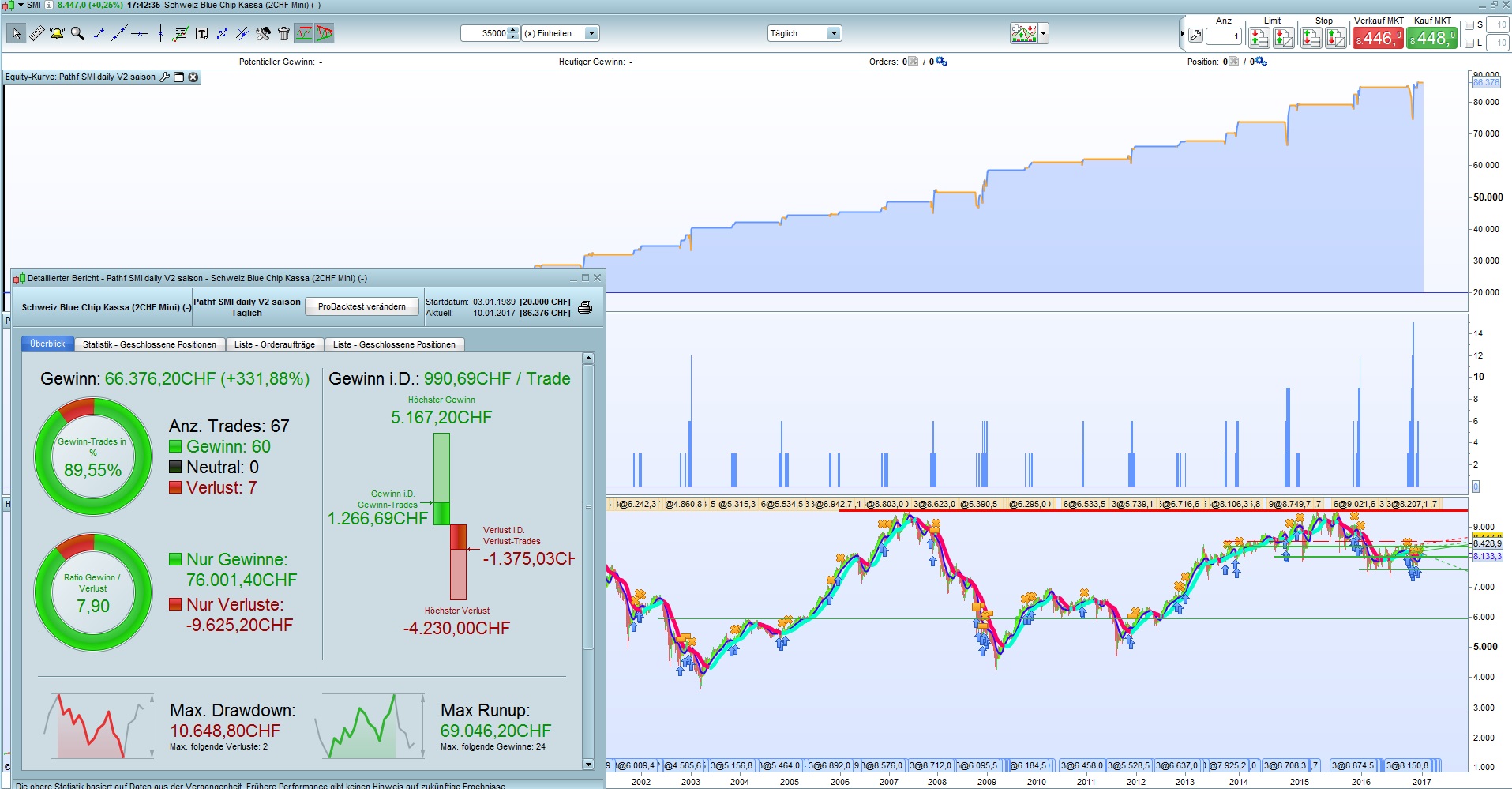Open the SMI instrument dropdown arrow
Viewport: 1512px width, 789px height.
click(22, 5)
